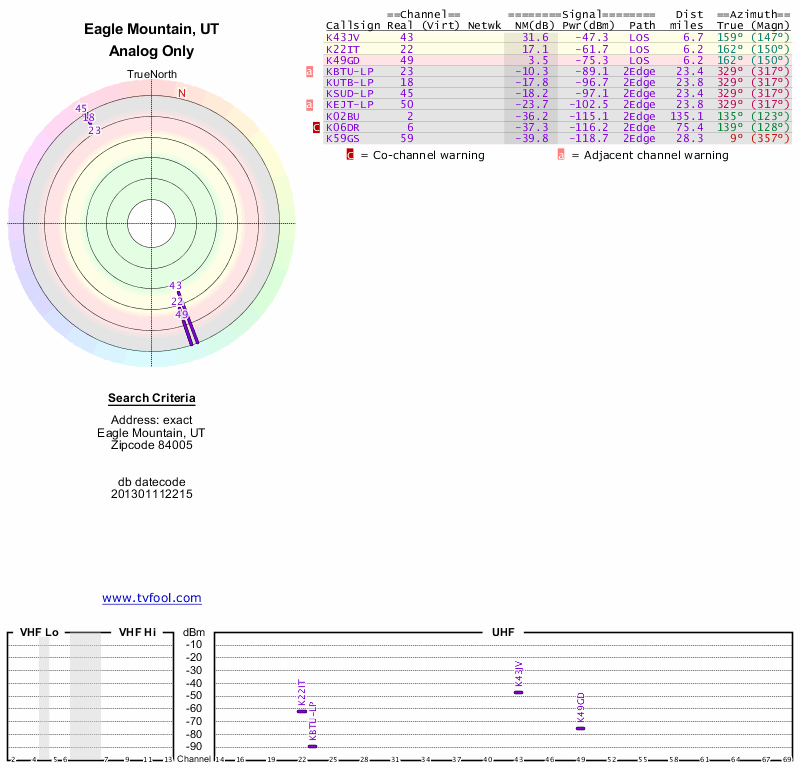The image size is (800, 768).
Task: Click the Pwr(dBm) column header
Action: point(588,26)
